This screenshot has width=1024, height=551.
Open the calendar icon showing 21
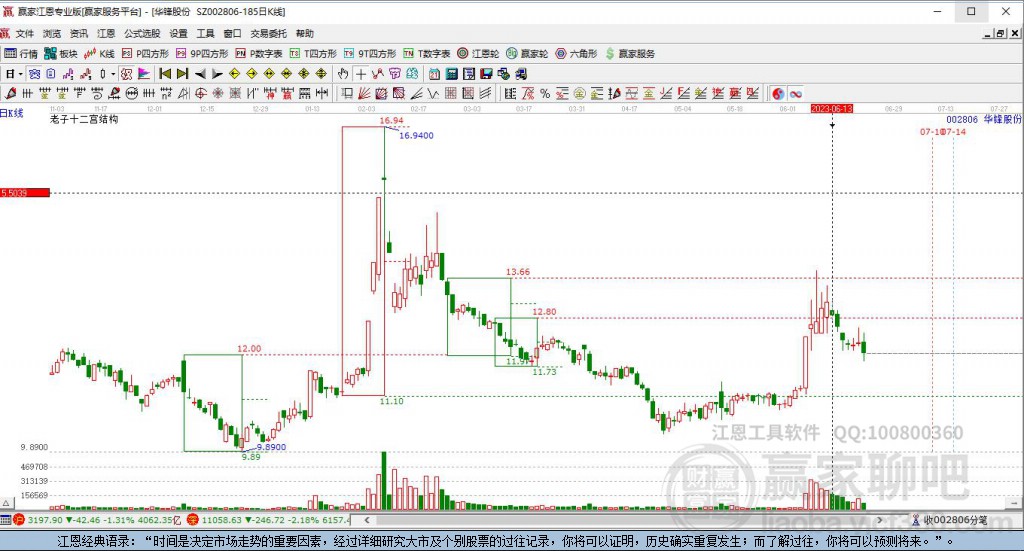pyautogui.click(x=434, y=74)
